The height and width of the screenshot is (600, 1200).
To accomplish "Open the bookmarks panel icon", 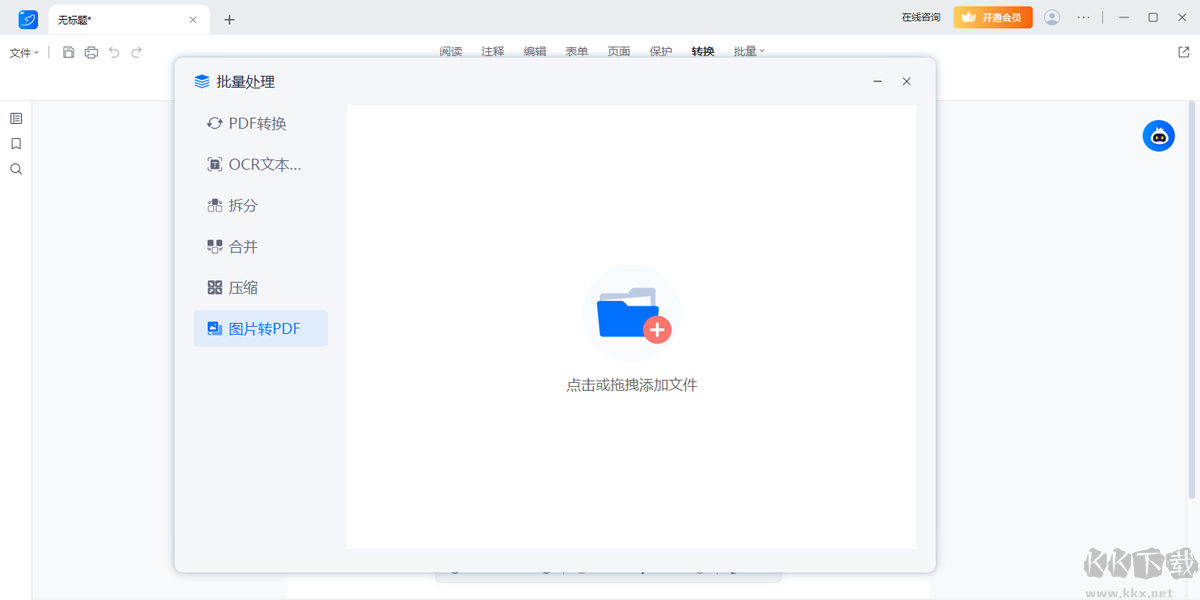I will point(15,143).
